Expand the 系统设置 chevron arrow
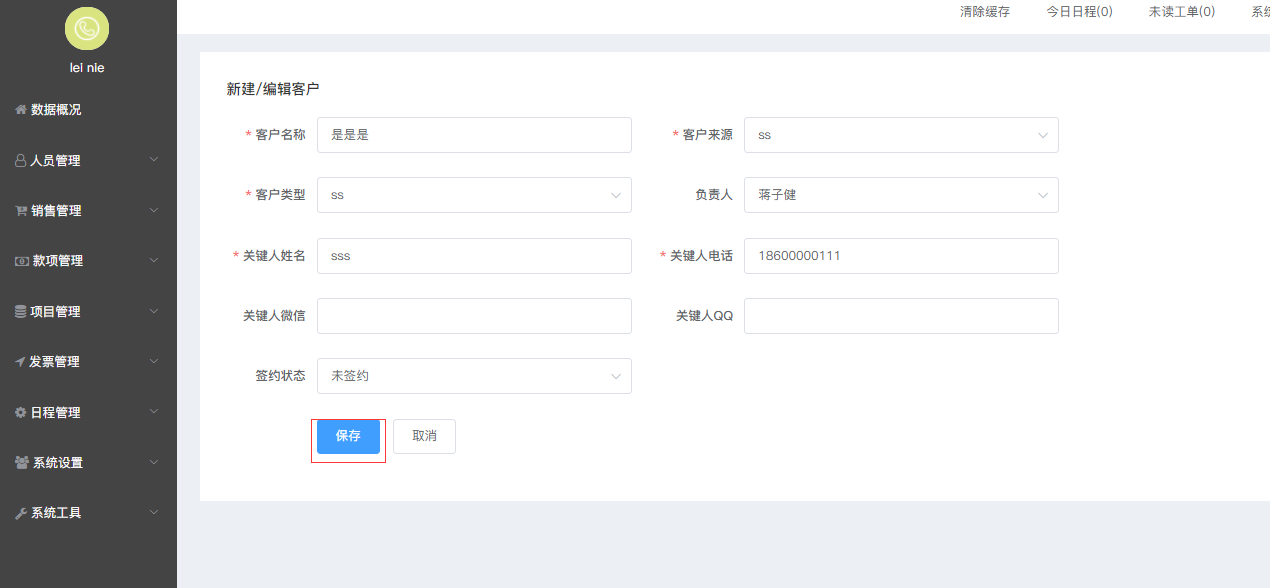Image resolution: width=1270 pixels, height=588 pixels. [154, 462]
